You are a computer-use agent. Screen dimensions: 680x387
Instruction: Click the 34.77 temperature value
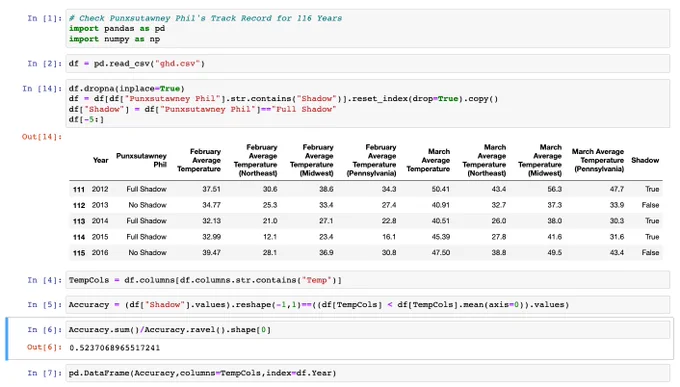(x=211, y=205)
